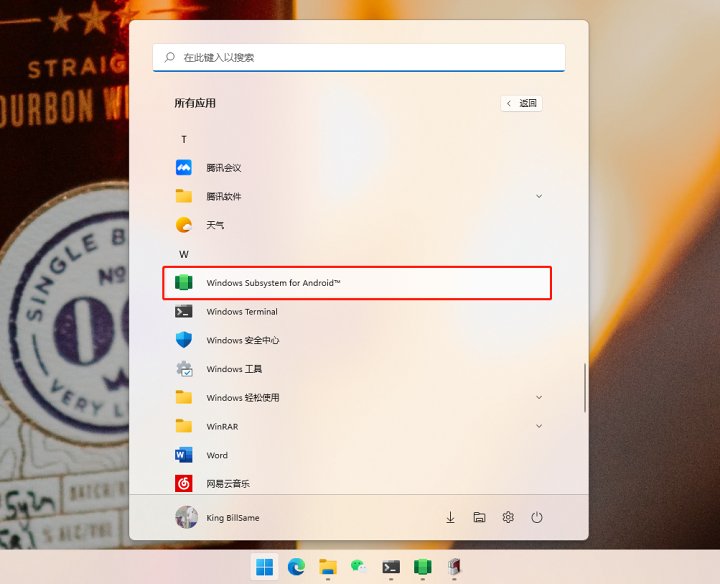The height and width of the screenshot is (584, 720).
Task: Click the search magnifier icon
Action: pyautogui.click(x=169, y=57)
